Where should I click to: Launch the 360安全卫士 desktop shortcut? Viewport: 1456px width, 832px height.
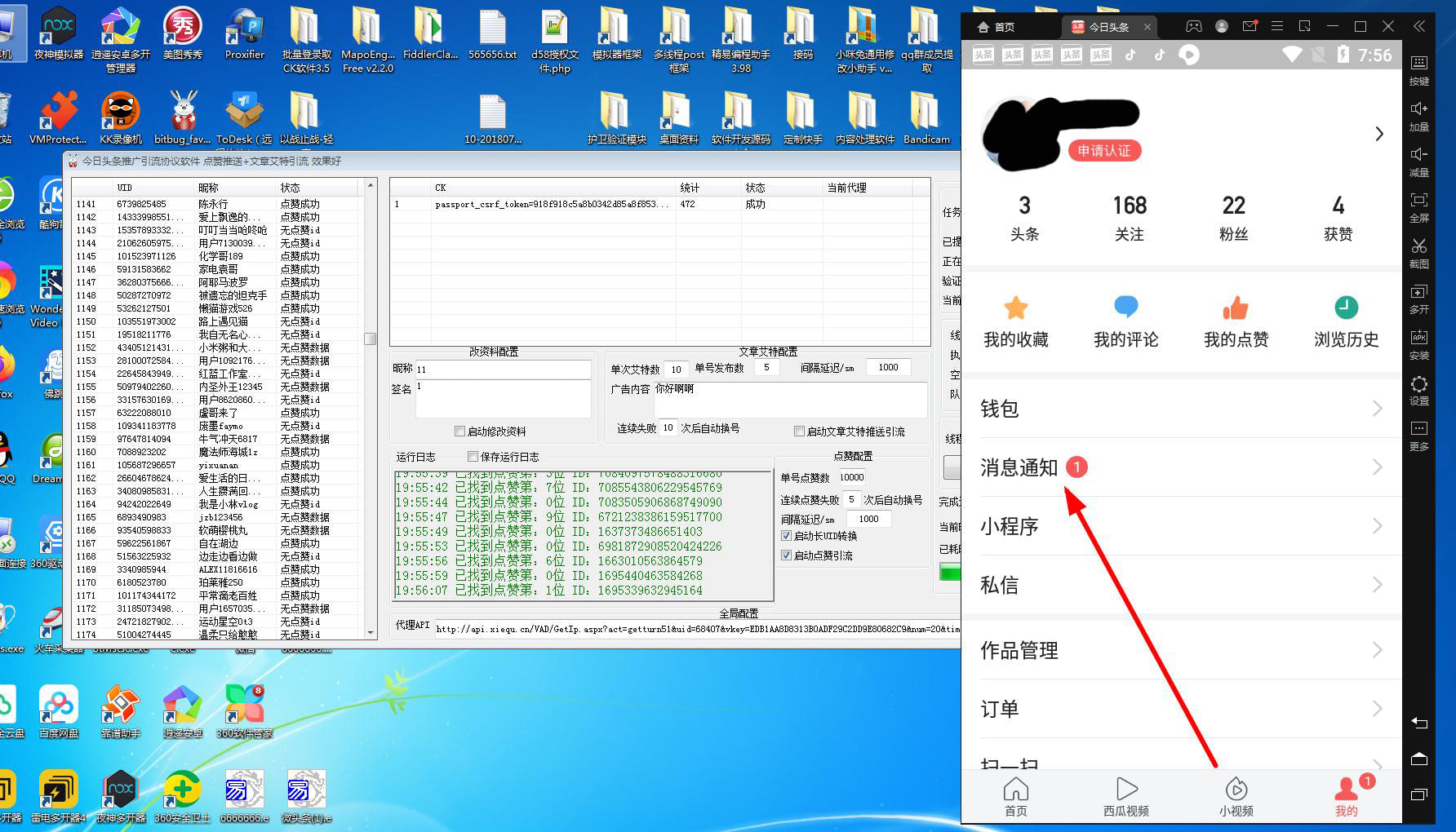click(183, 796)
